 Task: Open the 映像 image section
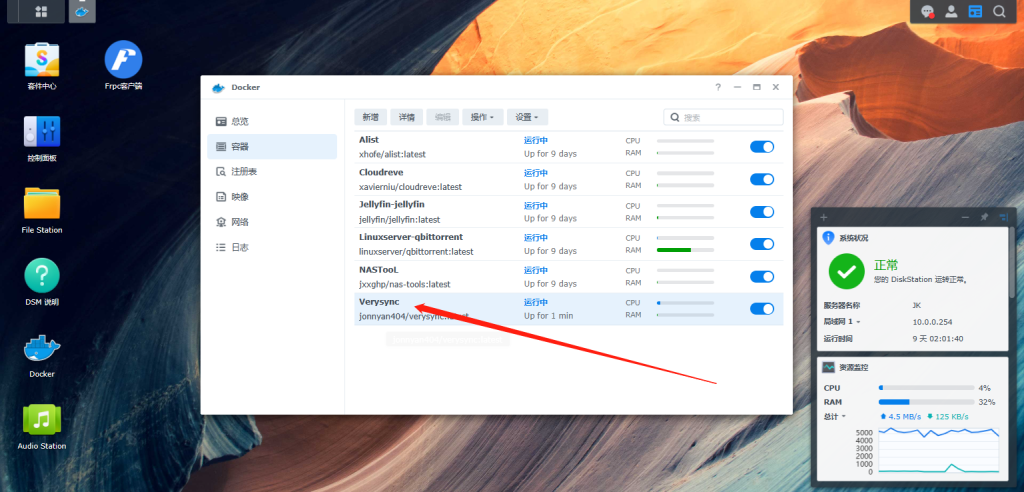point(272,197)
